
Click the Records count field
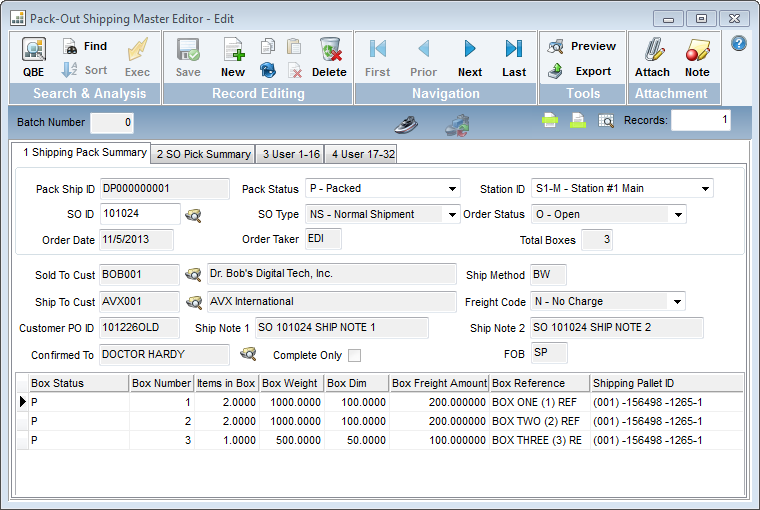pyautogui.click(x=701, y=120)
